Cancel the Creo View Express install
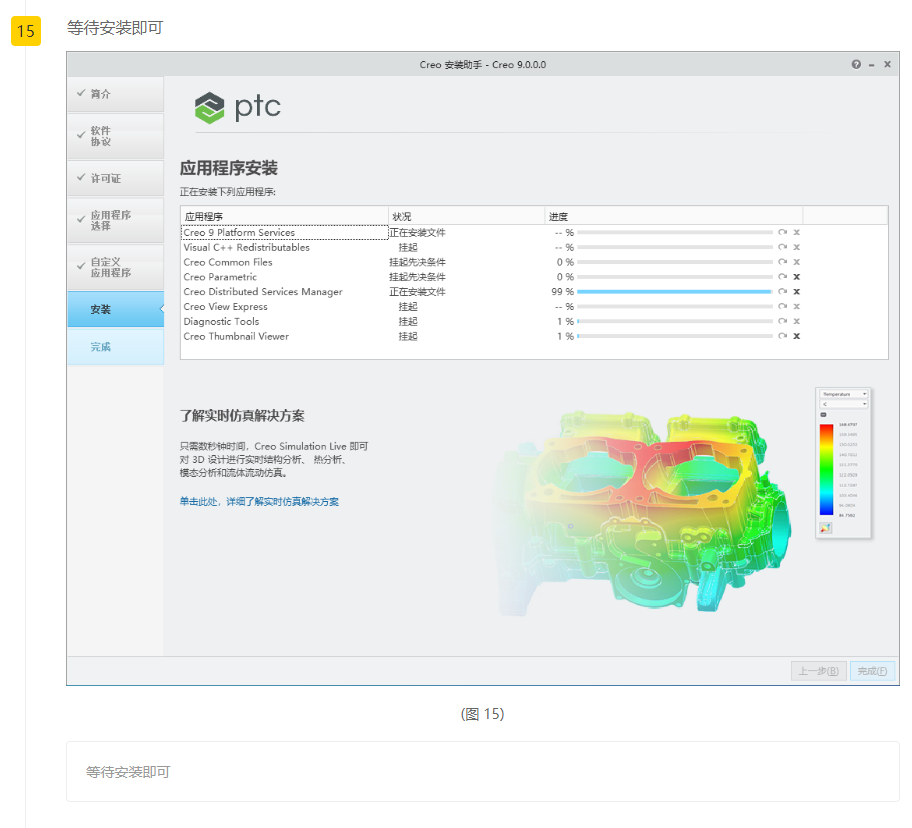The height and width of the screenshot is (828, 912). [797, 306]
